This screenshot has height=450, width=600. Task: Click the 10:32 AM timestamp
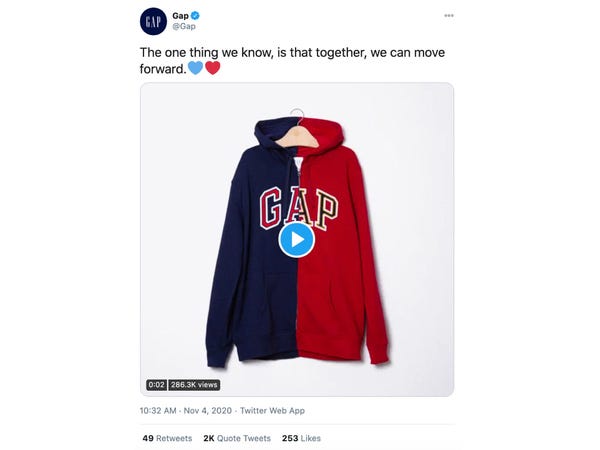click(158, 411)
